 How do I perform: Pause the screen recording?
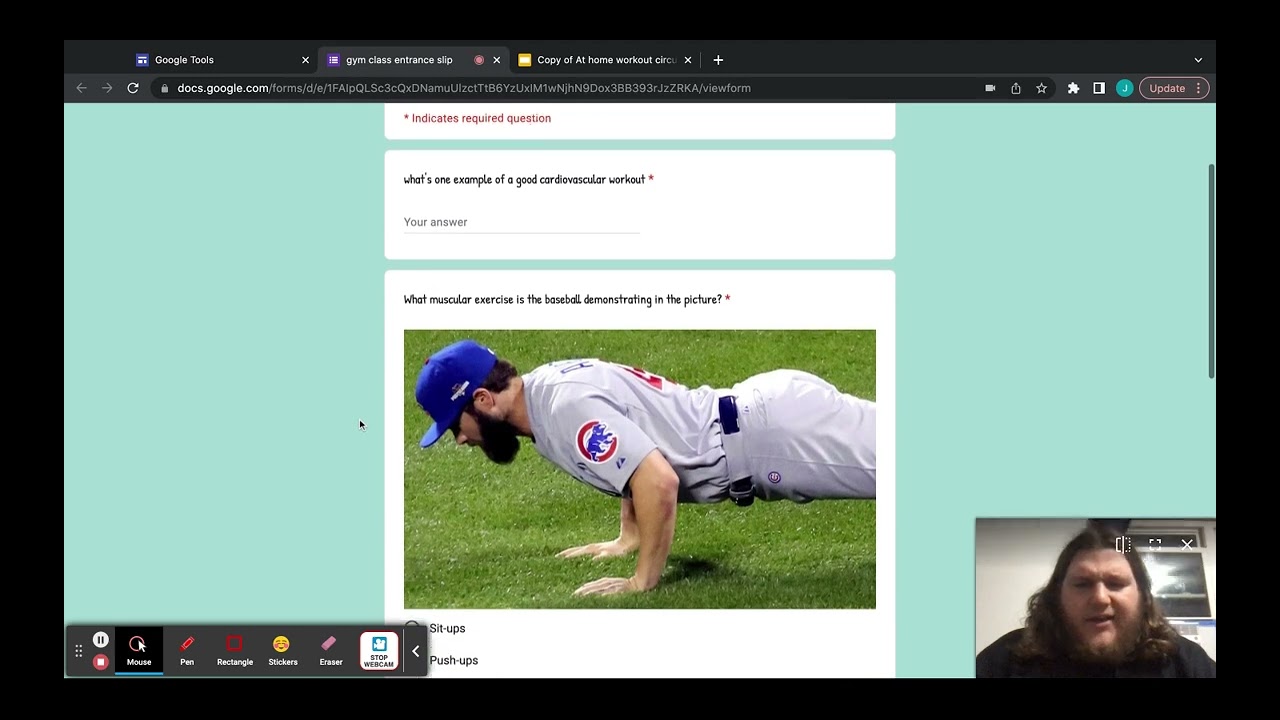tap(101, 640)
